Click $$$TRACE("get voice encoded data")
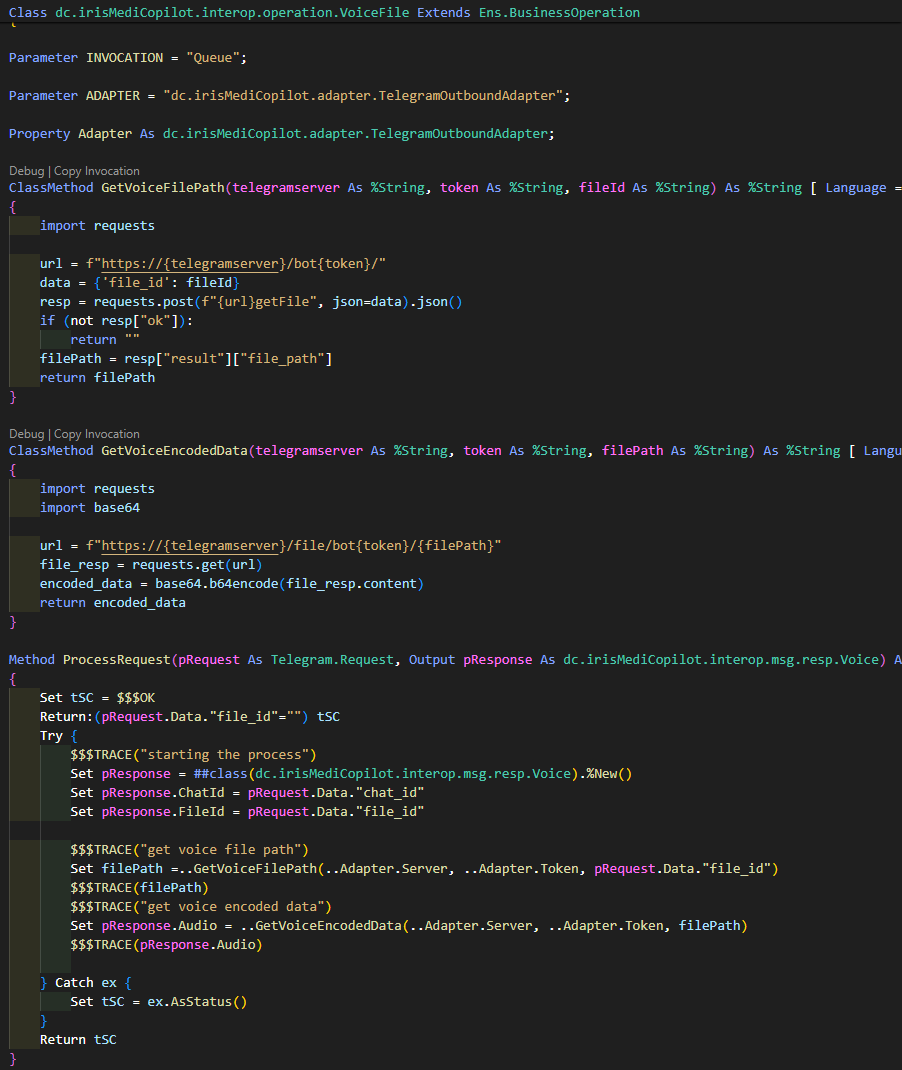Image resolution: width=902 pixels, height=1070 pixels. pyautogui.click(x=201, y=907)
